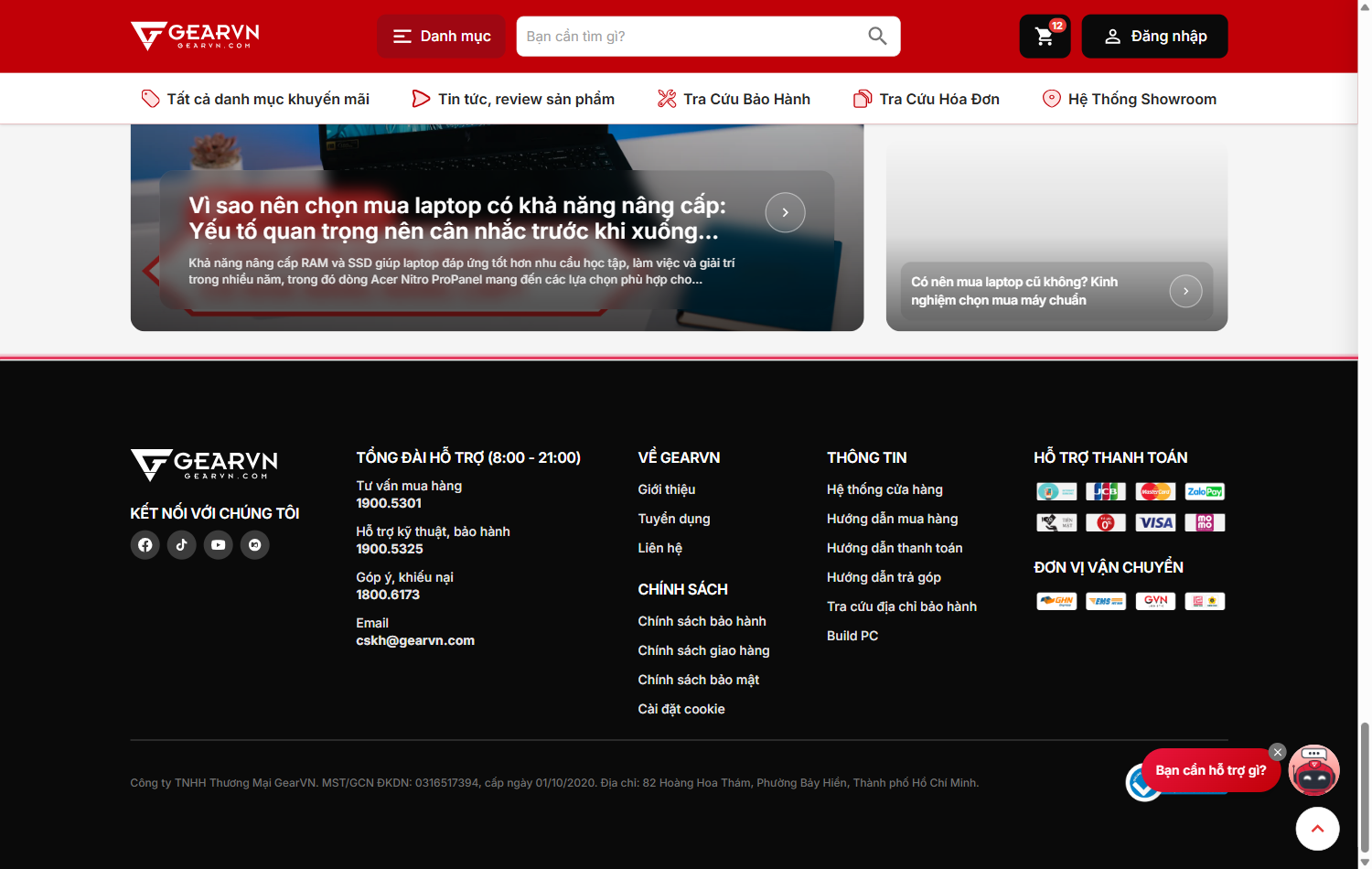Select 'Tra Cứu Bảo Hành' menu item
This screenshot has height=869, width=1372.
click(734, 99)
